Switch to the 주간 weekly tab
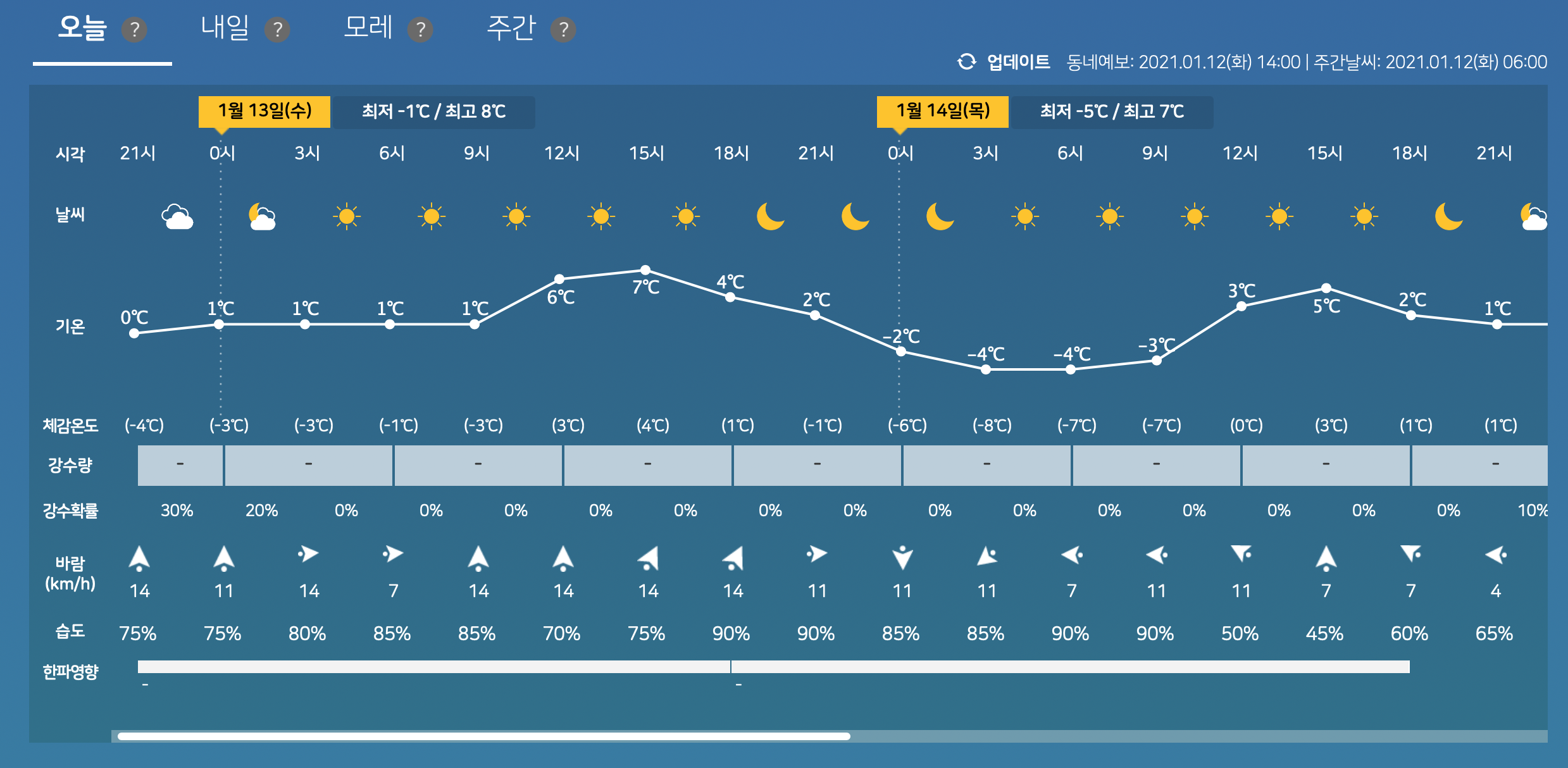This screenshot has height=768, width=1568. click(x=511, y=28)
